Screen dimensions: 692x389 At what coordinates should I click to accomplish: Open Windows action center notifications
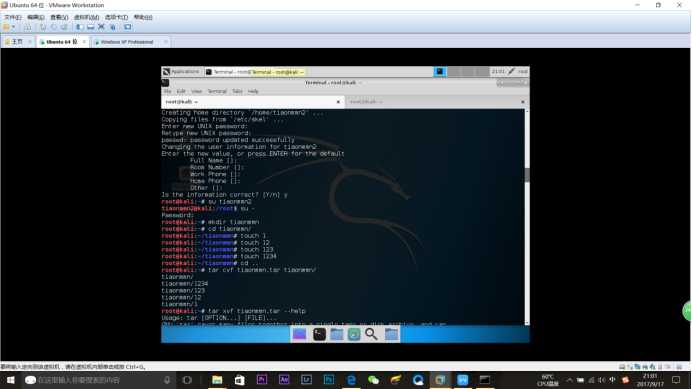pos(676,380)
